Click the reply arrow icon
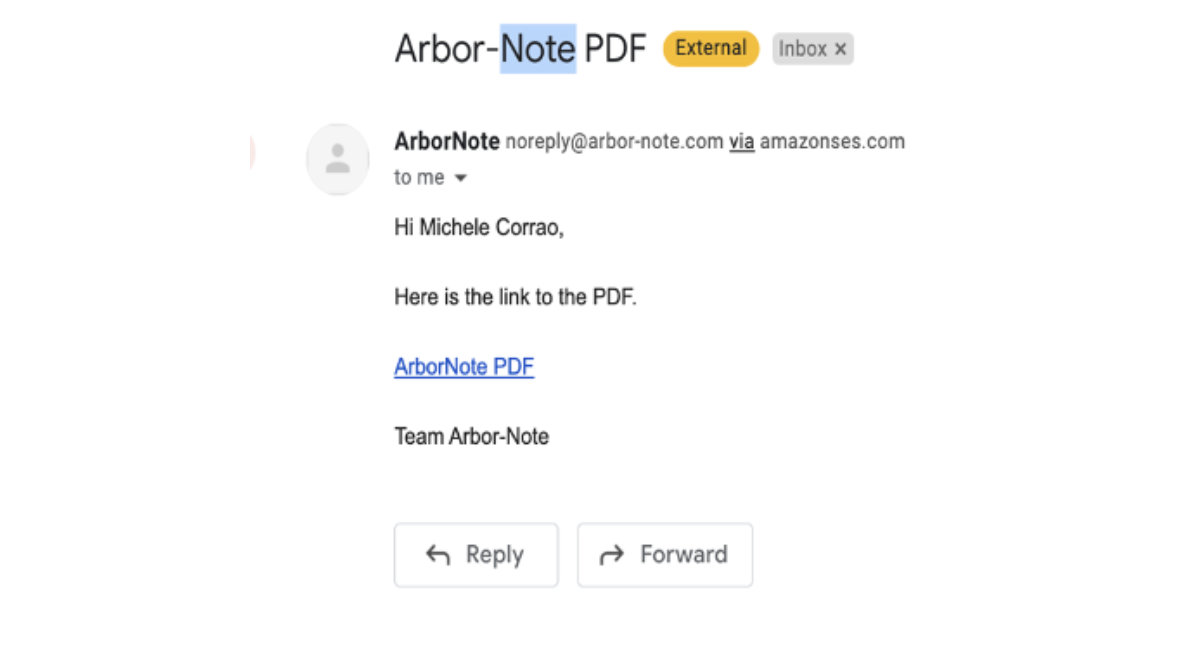This screenshot has width=1194, height=656. tap(438, 555)
